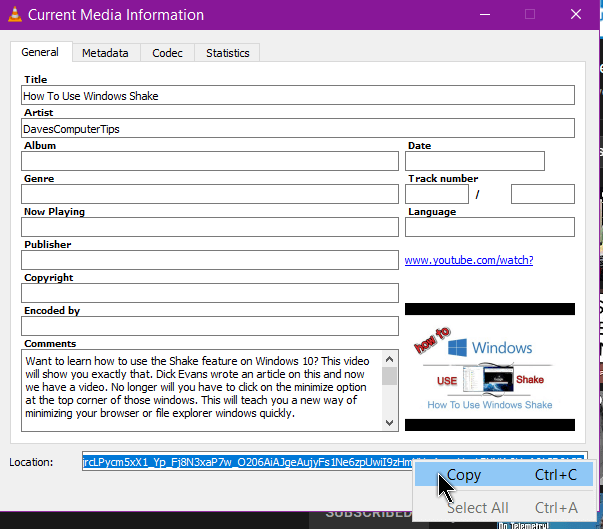
Task: Click the VLC cone icon in title bar
Action: (15, 15)
